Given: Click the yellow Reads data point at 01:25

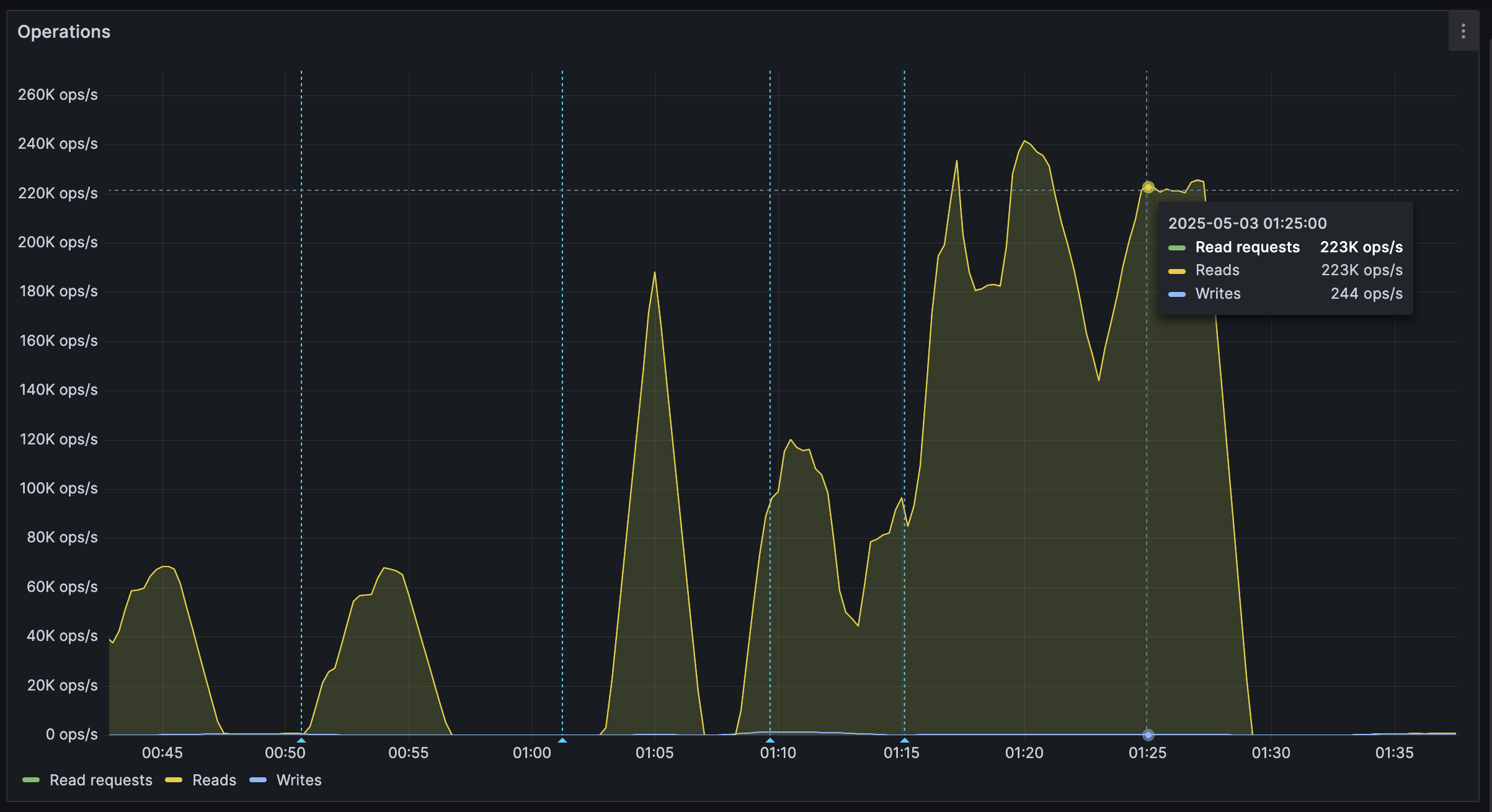Looking at the screenshot, I should click(x=1148, y=187).
